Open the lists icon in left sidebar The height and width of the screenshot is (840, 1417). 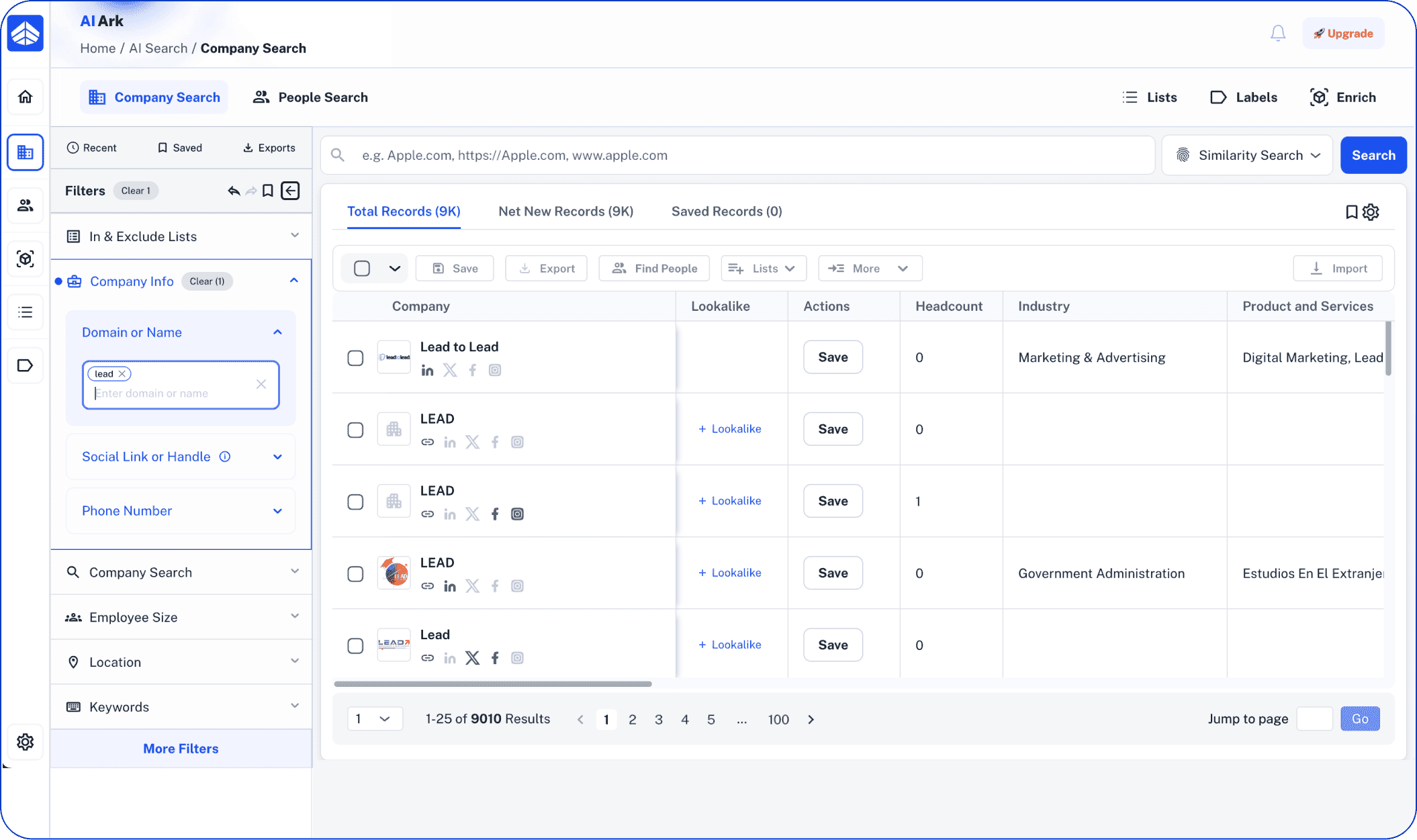[26, 312]
